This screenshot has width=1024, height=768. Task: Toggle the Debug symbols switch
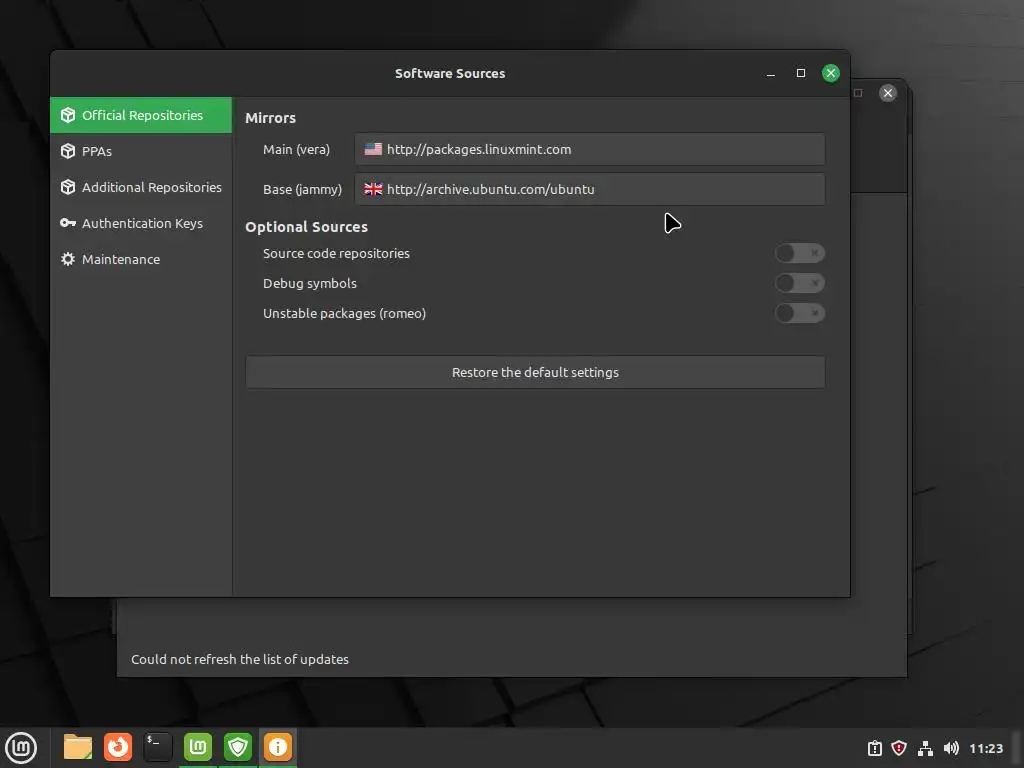tap(799, 283)
